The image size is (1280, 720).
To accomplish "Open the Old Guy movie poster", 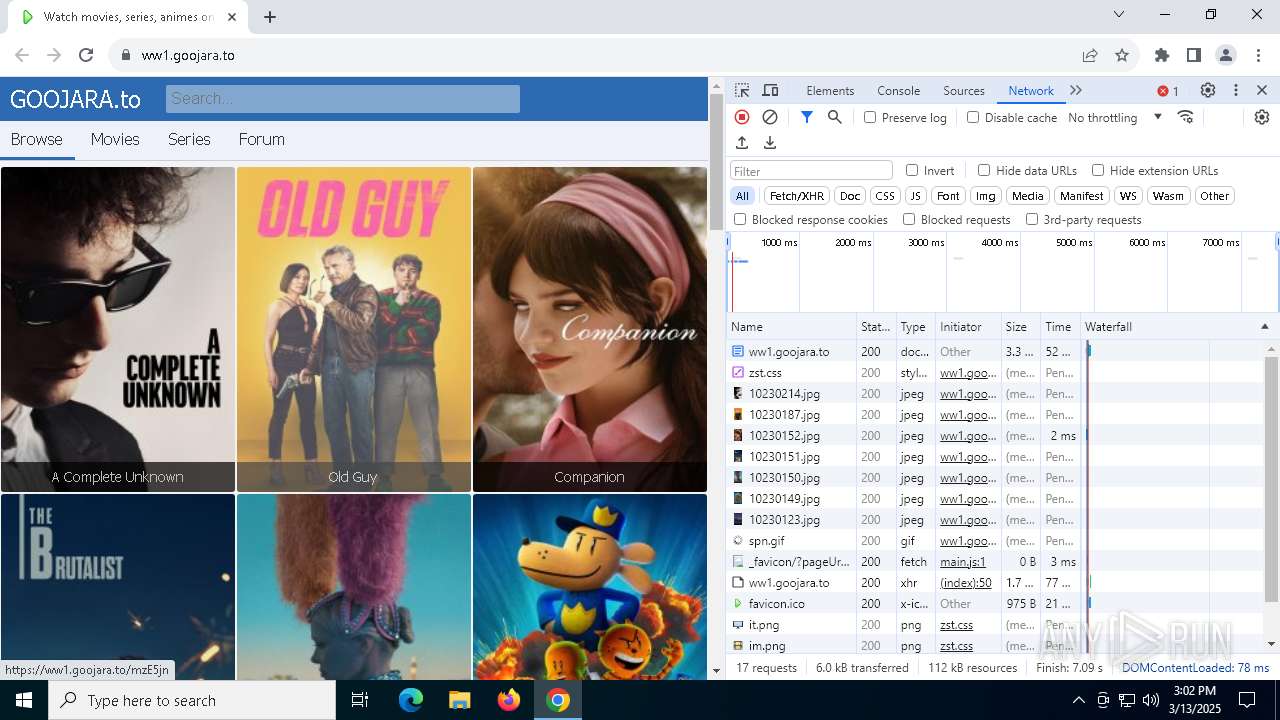I will 353,329.
